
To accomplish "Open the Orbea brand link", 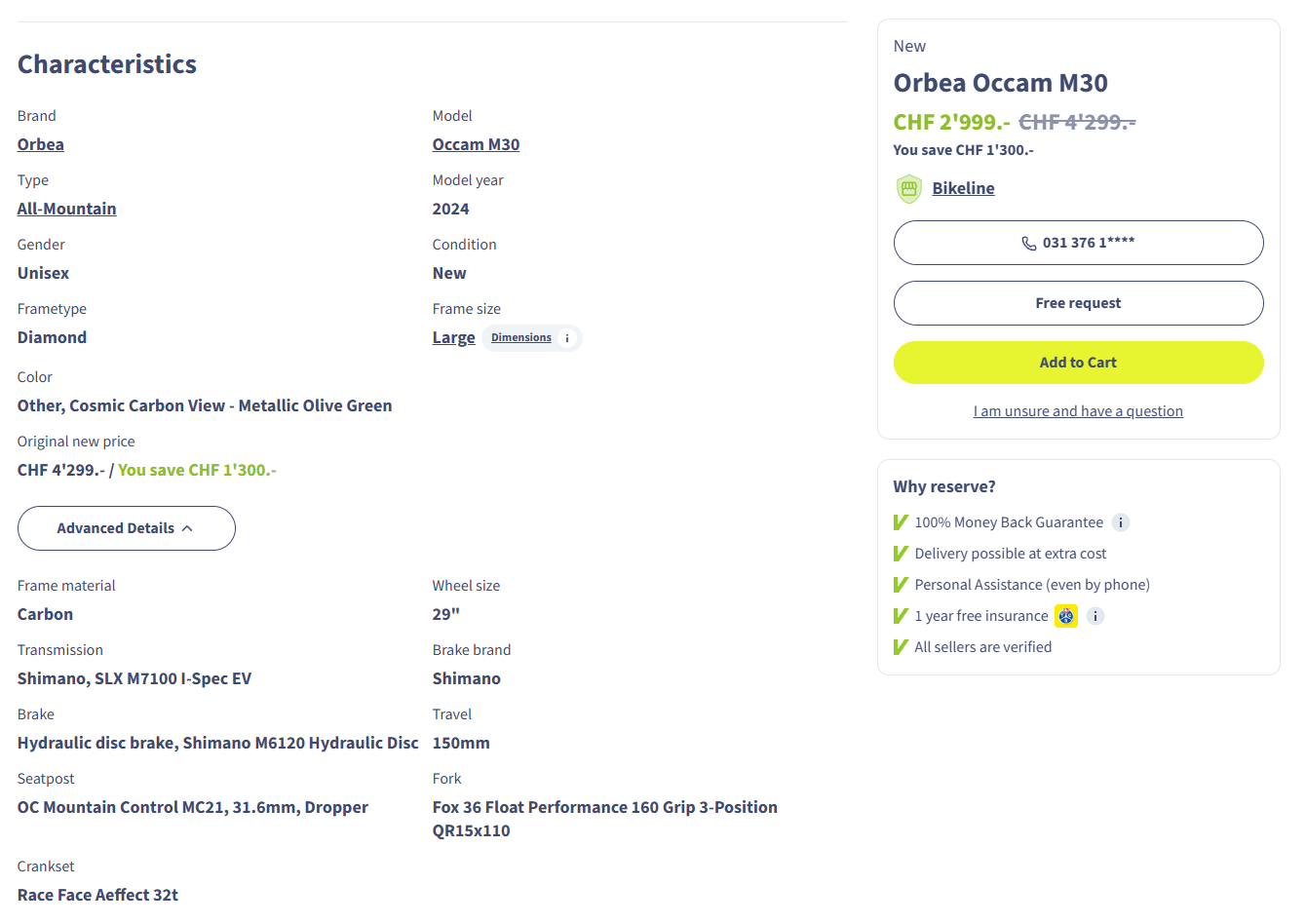I will coord(41,144).
